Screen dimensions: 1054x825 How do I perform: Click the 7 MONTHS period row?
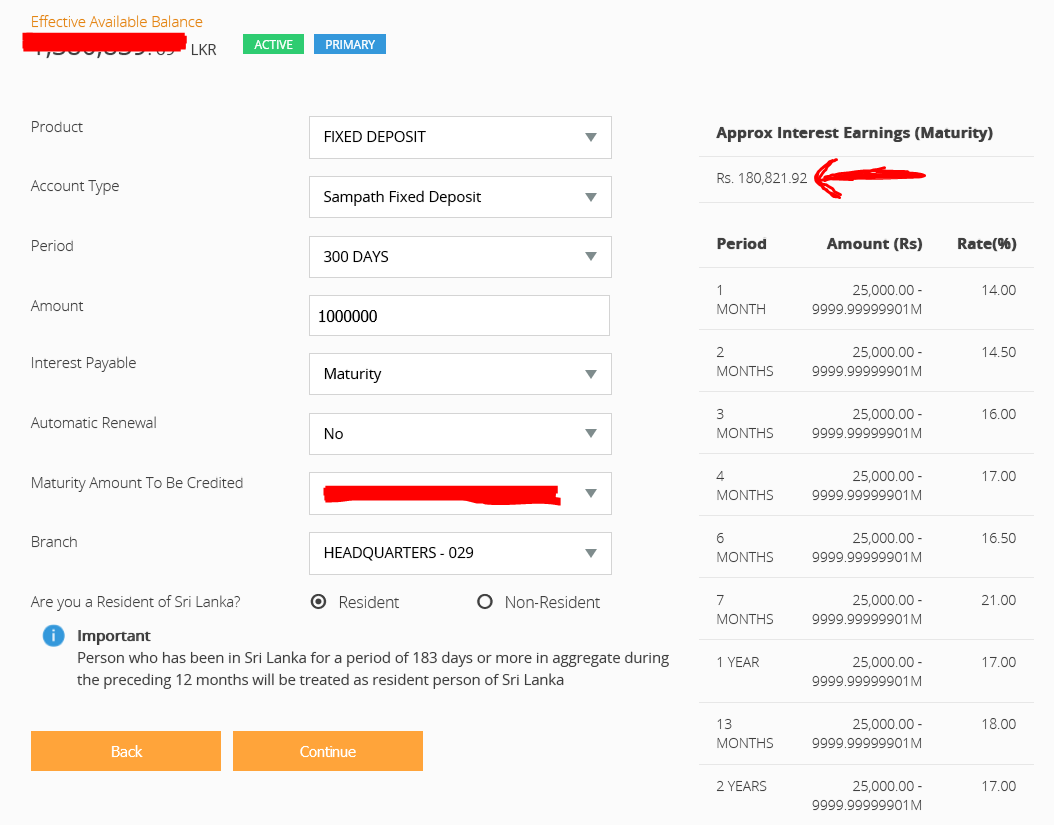click(866, 608)
